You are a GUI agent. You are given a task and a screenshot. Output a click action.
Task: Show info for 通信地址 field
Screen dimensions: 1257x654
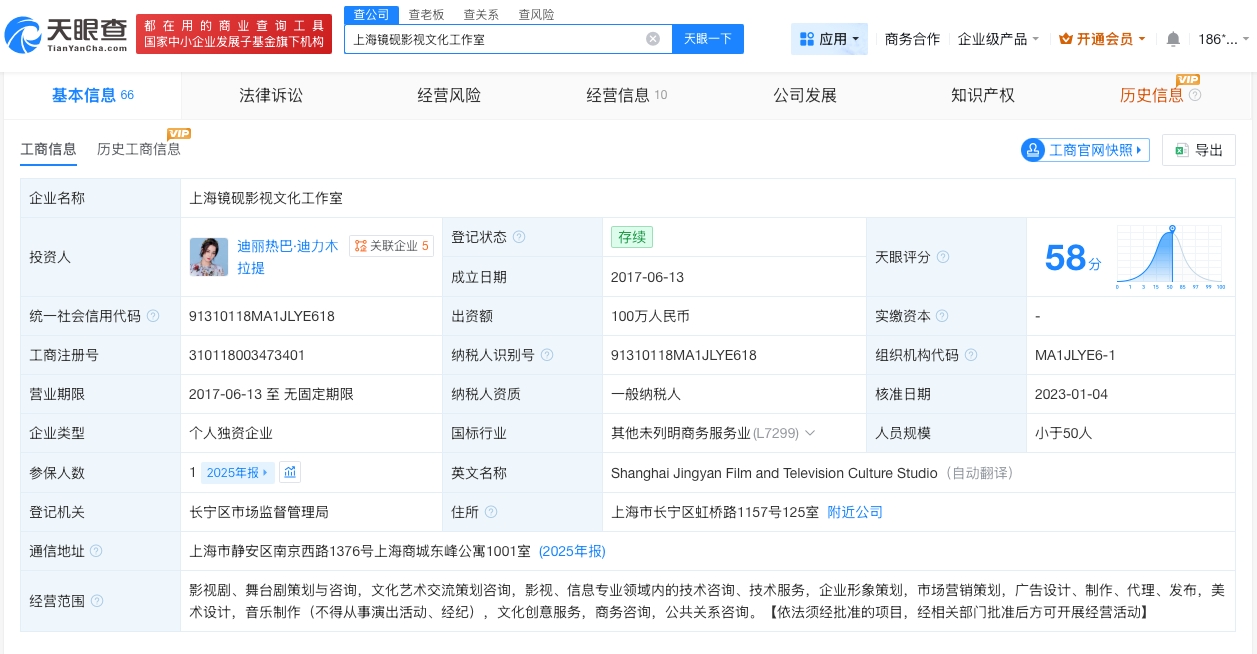[x=96, y=551]
